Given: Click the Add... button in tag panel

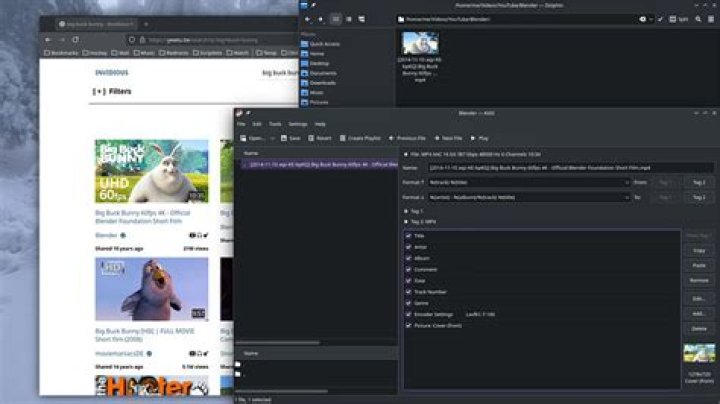Looking at the screenshot, I should 699,314.
